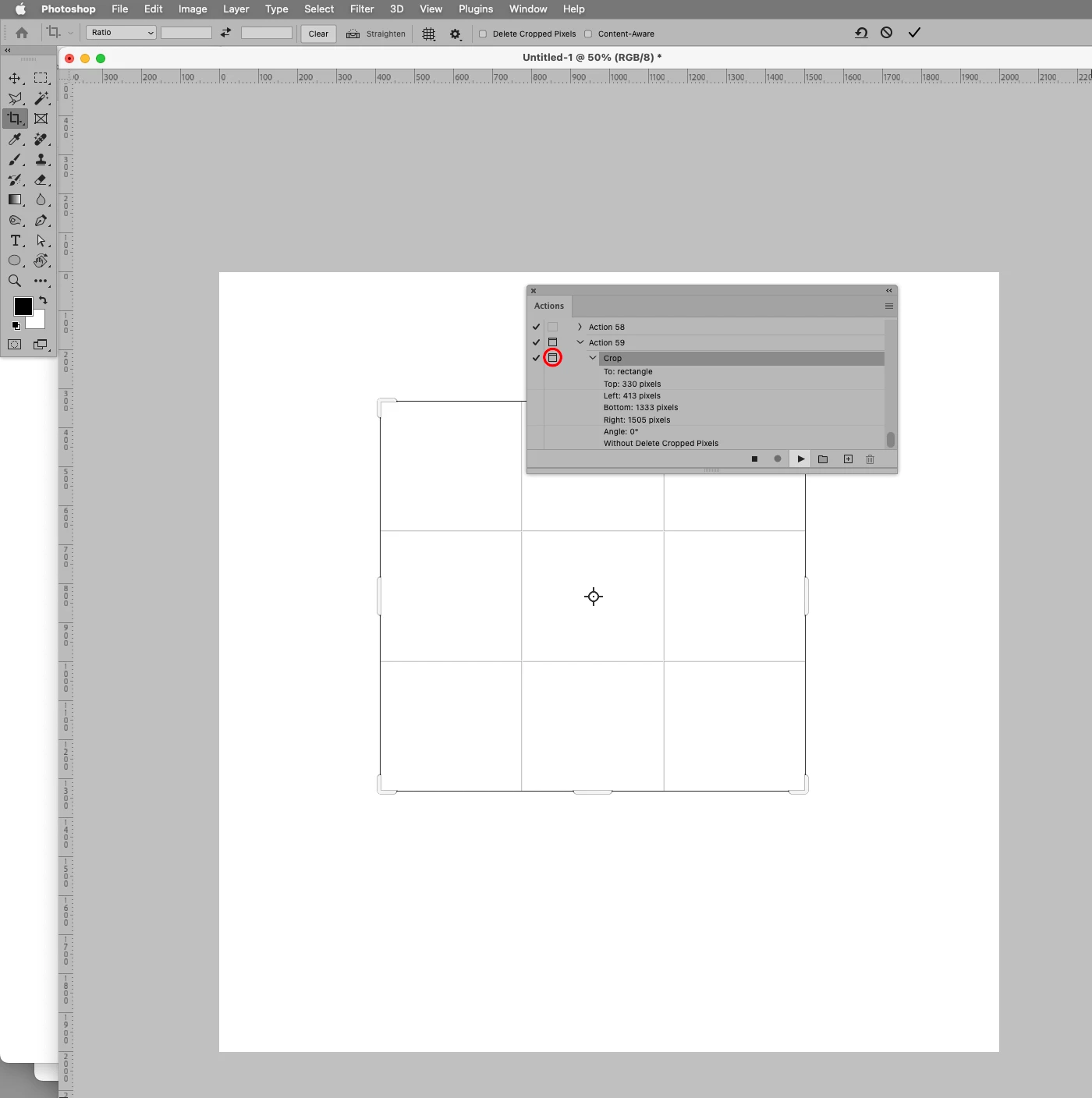Viewport: 1092px width, 1098px height.
Task: Open crop overlay grid options
Action: click(x=429, y=34)
